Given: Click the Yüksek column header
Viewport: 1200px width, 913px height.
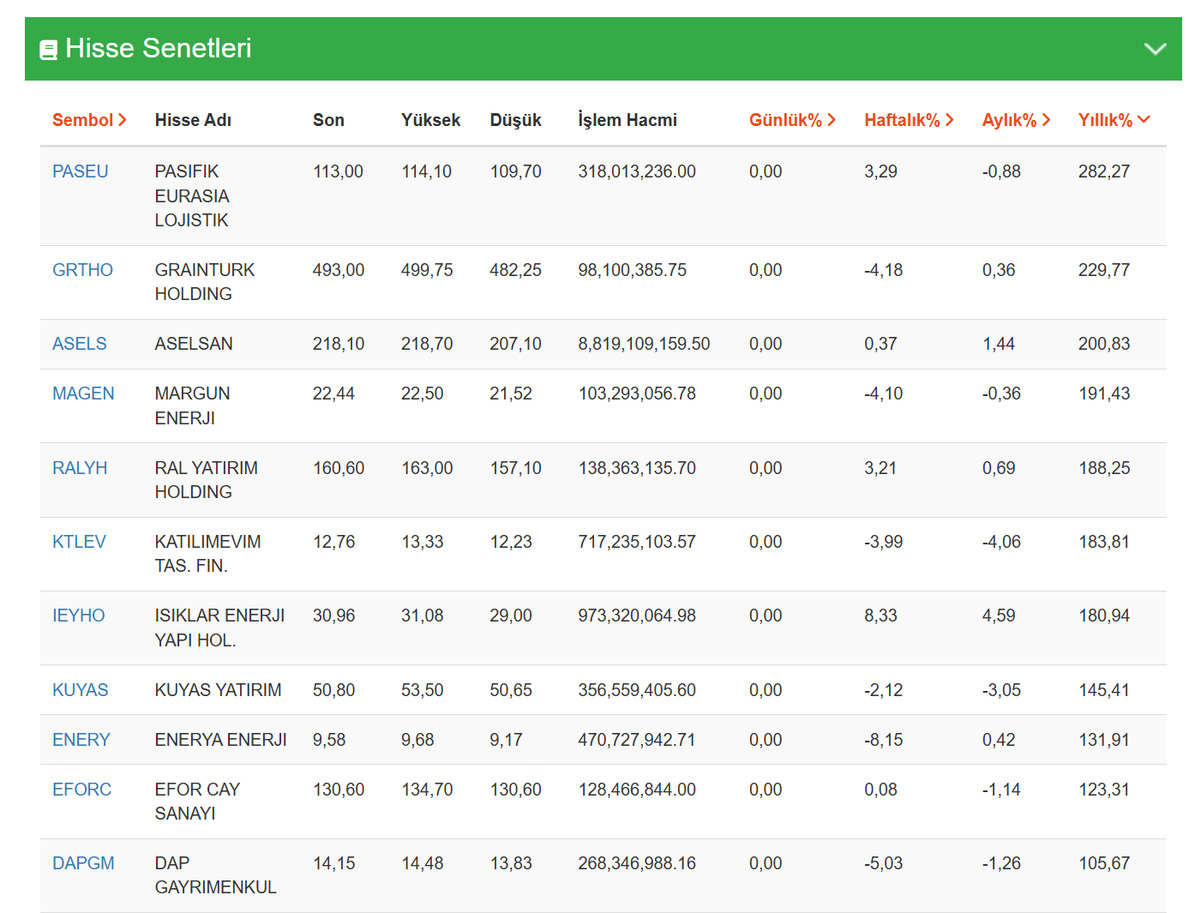Looking at the screenshot, I should 431,120.
